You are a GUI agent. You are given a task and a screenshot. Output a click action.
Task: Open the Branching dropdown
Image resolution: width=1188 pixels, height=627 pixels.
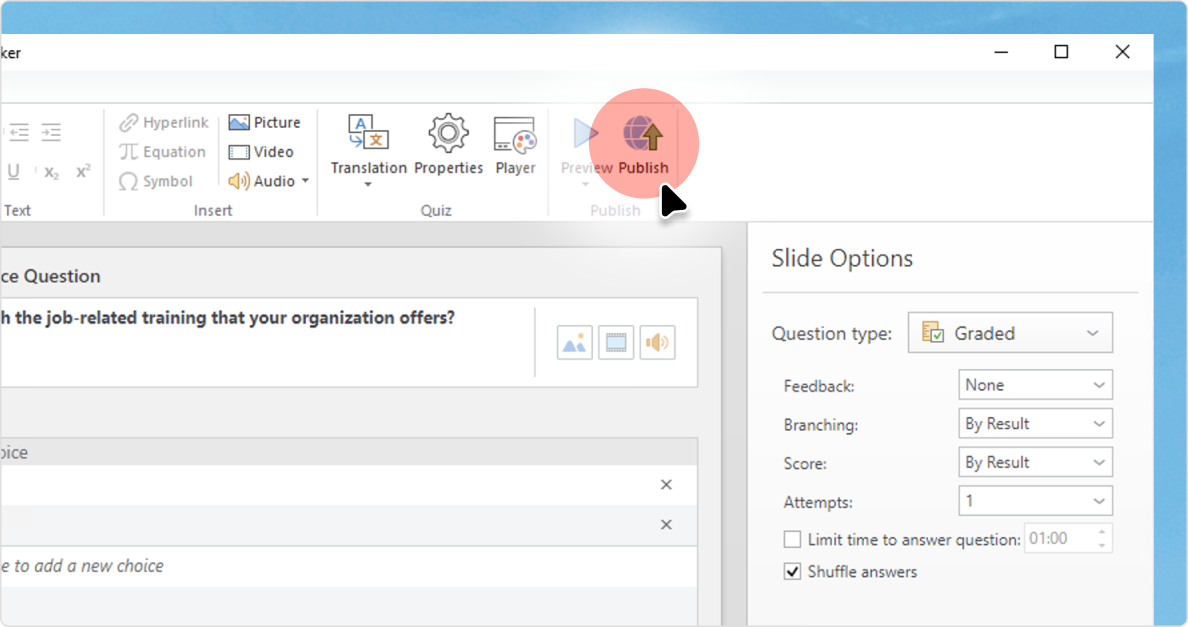[1035, 423]
